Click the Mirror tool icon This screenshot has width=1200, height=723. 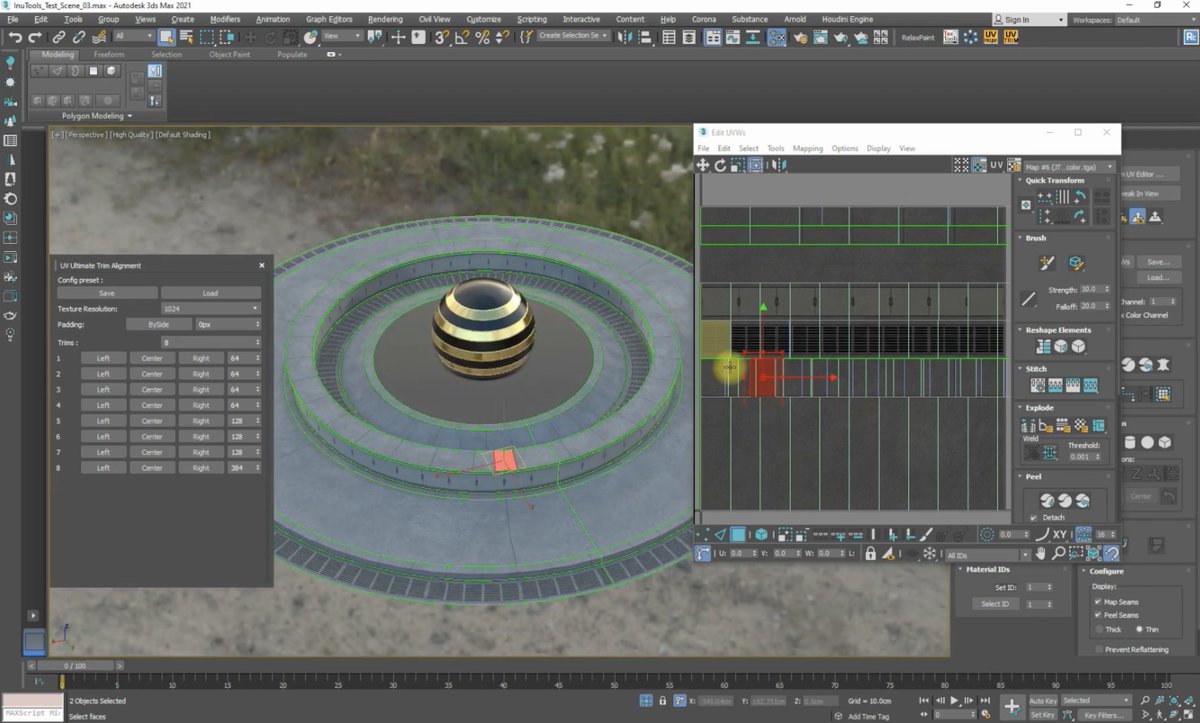[626, 37]
